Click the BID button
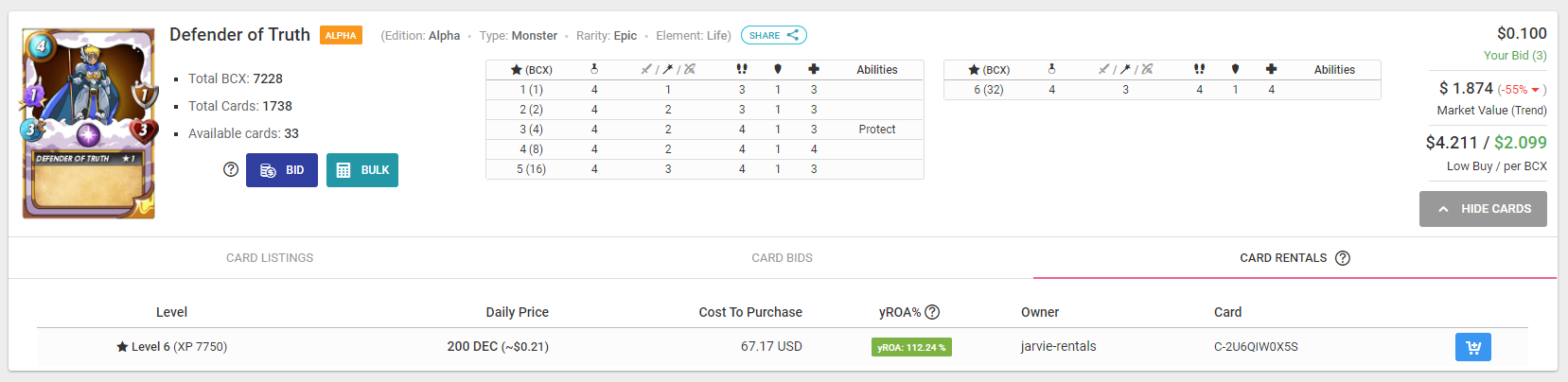The image size is (1568, 382). coord(282,170)
